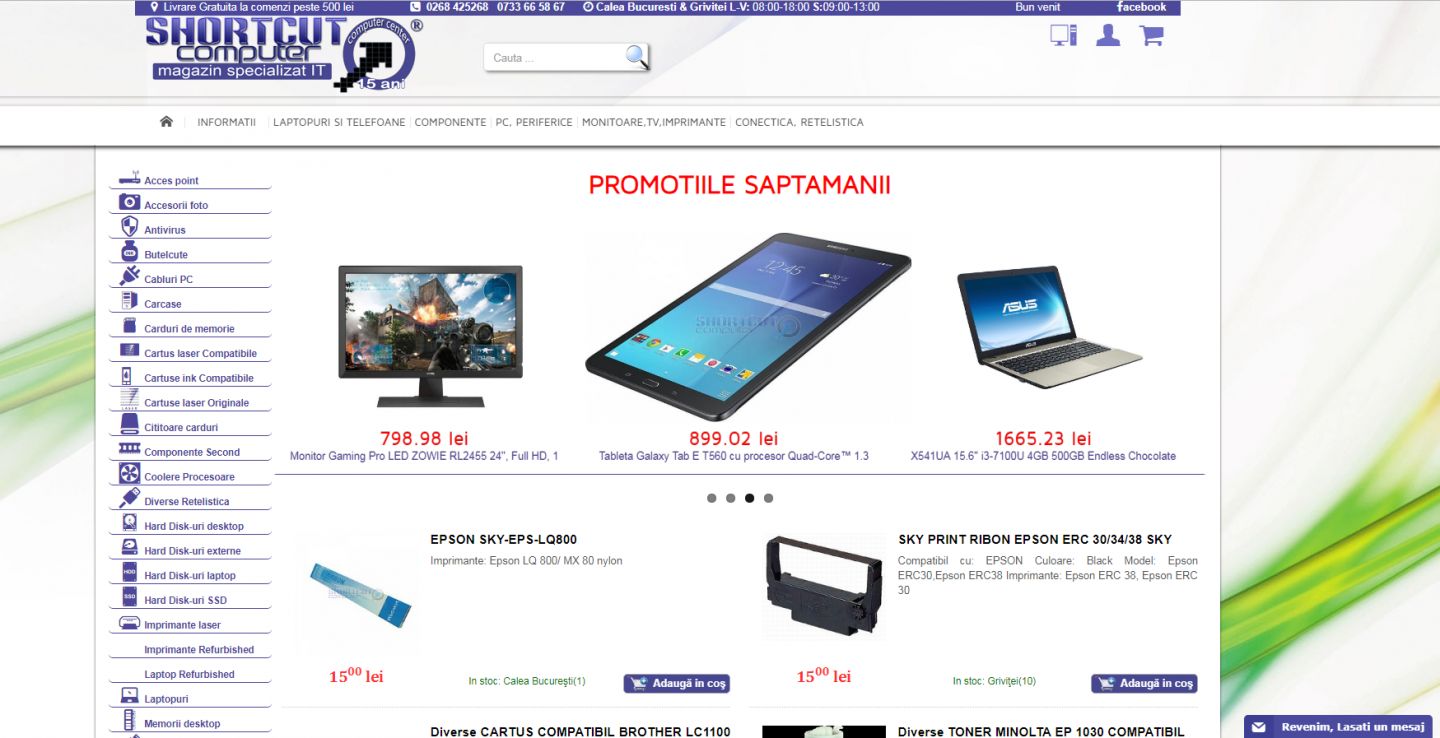Click the Hard Disk-uri SSD icon
Viewport: 1440px width, 738px height.
129,597
